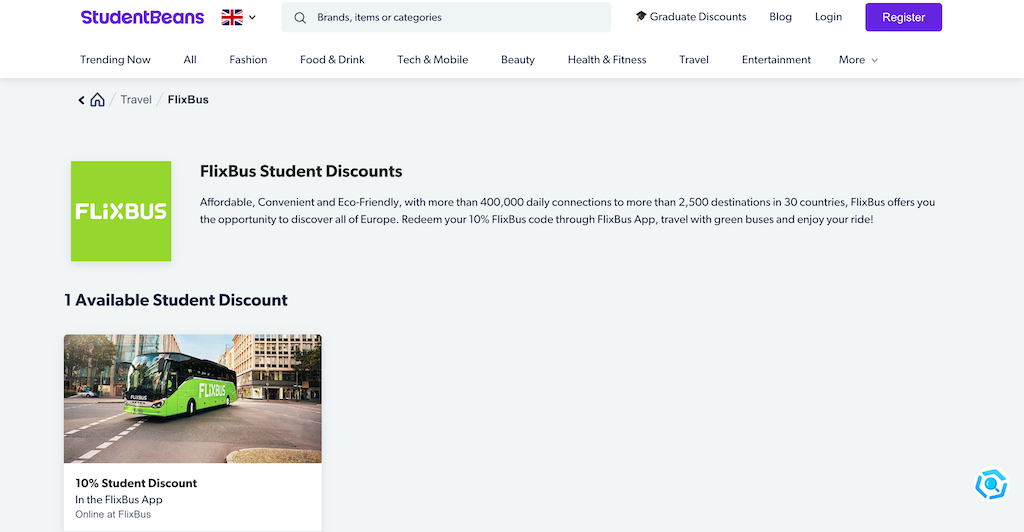Open the Blog link

780,17
